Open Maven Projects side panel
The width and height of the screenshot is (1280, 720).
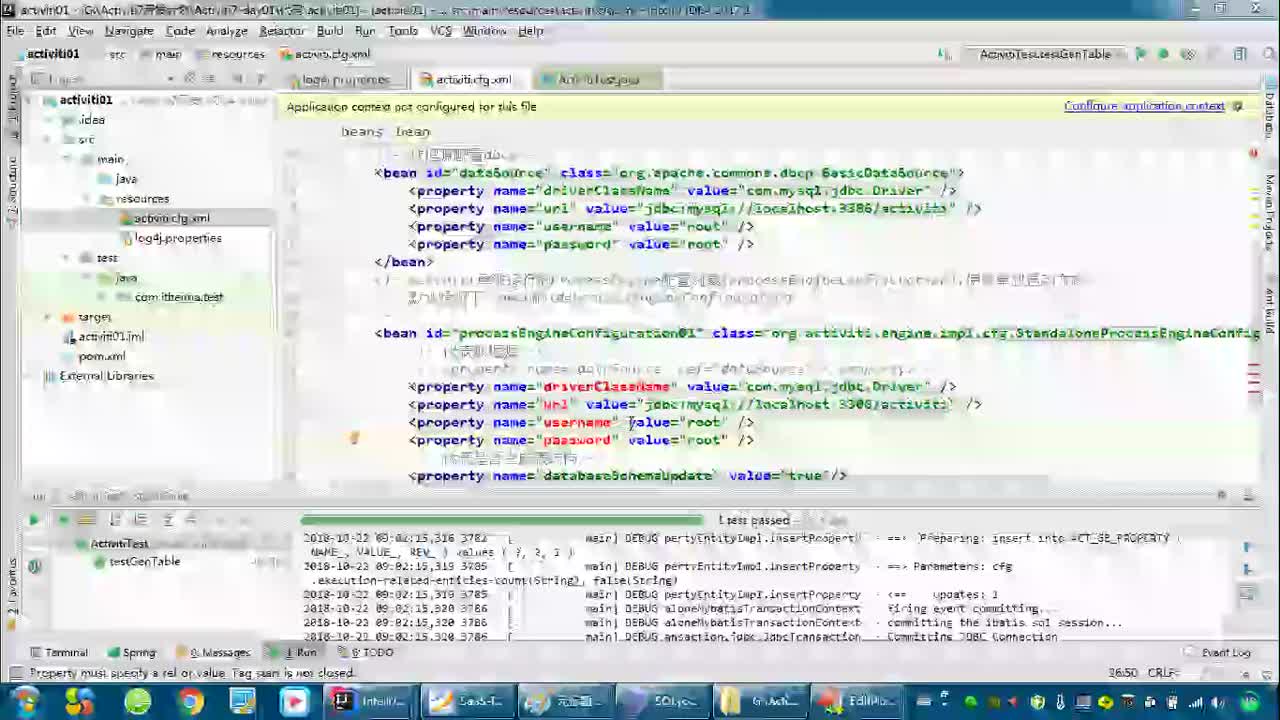tap(1270, 213)
